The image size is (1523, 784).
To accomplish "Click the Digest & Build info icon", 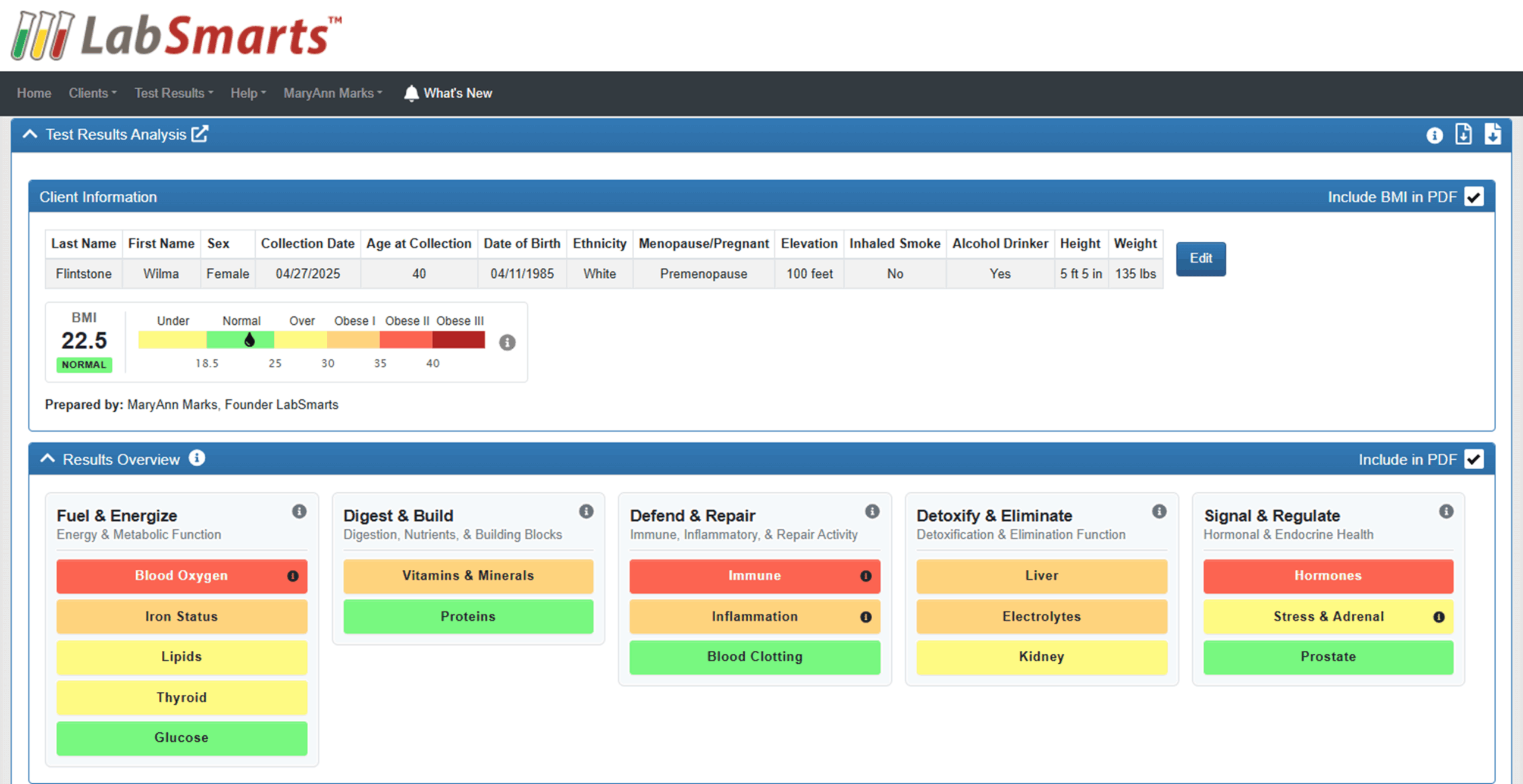I will [586, 511].
